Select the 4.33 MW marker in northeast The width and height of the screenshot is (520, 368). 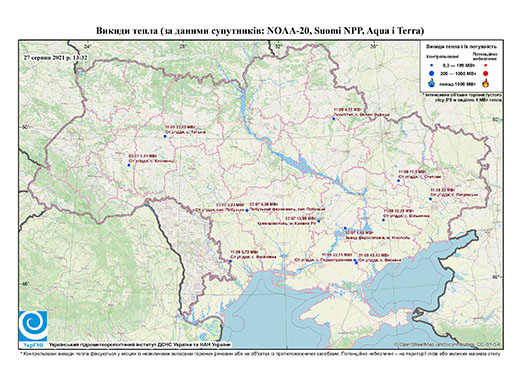point(333,118)
